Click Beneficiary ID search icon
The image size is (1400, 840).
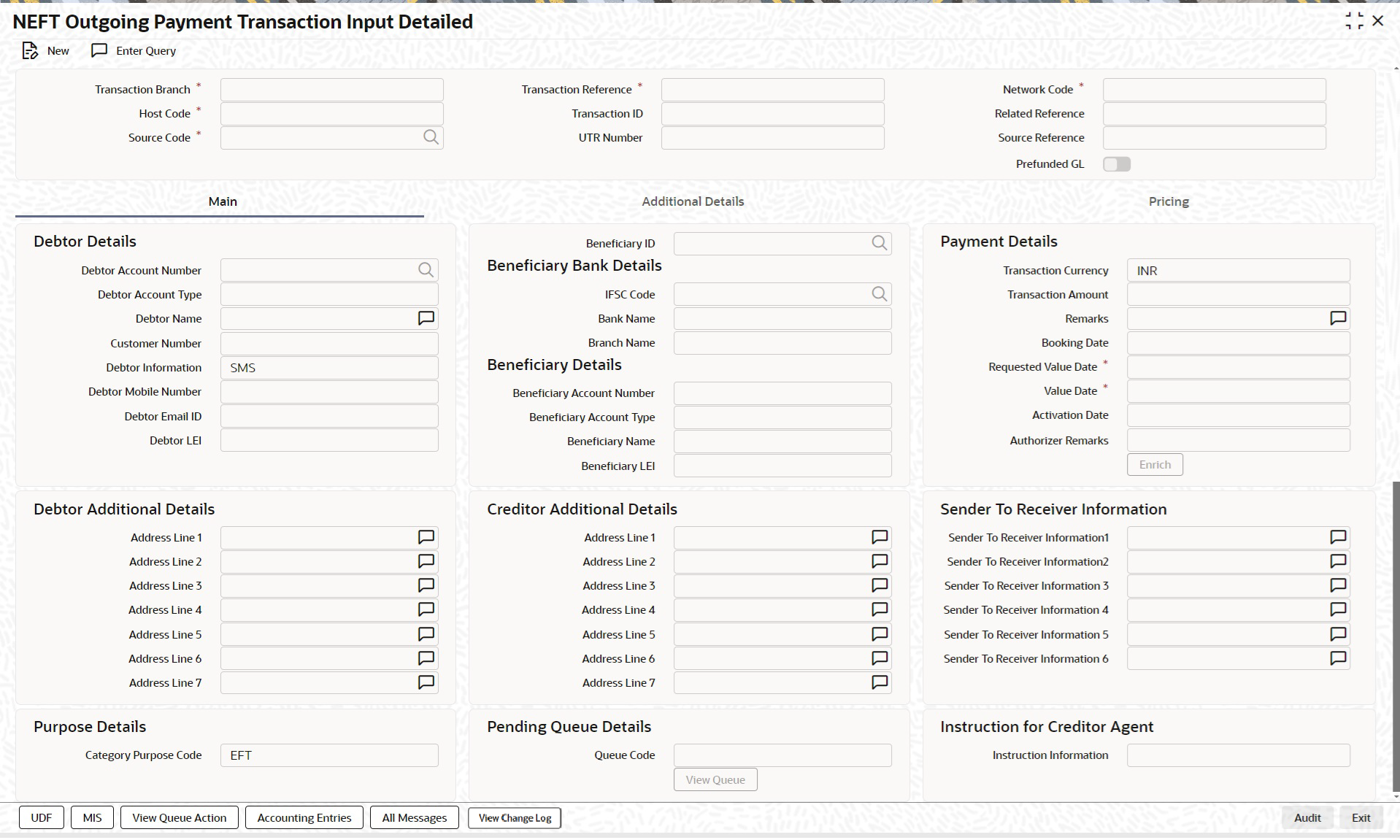point(880,243)
